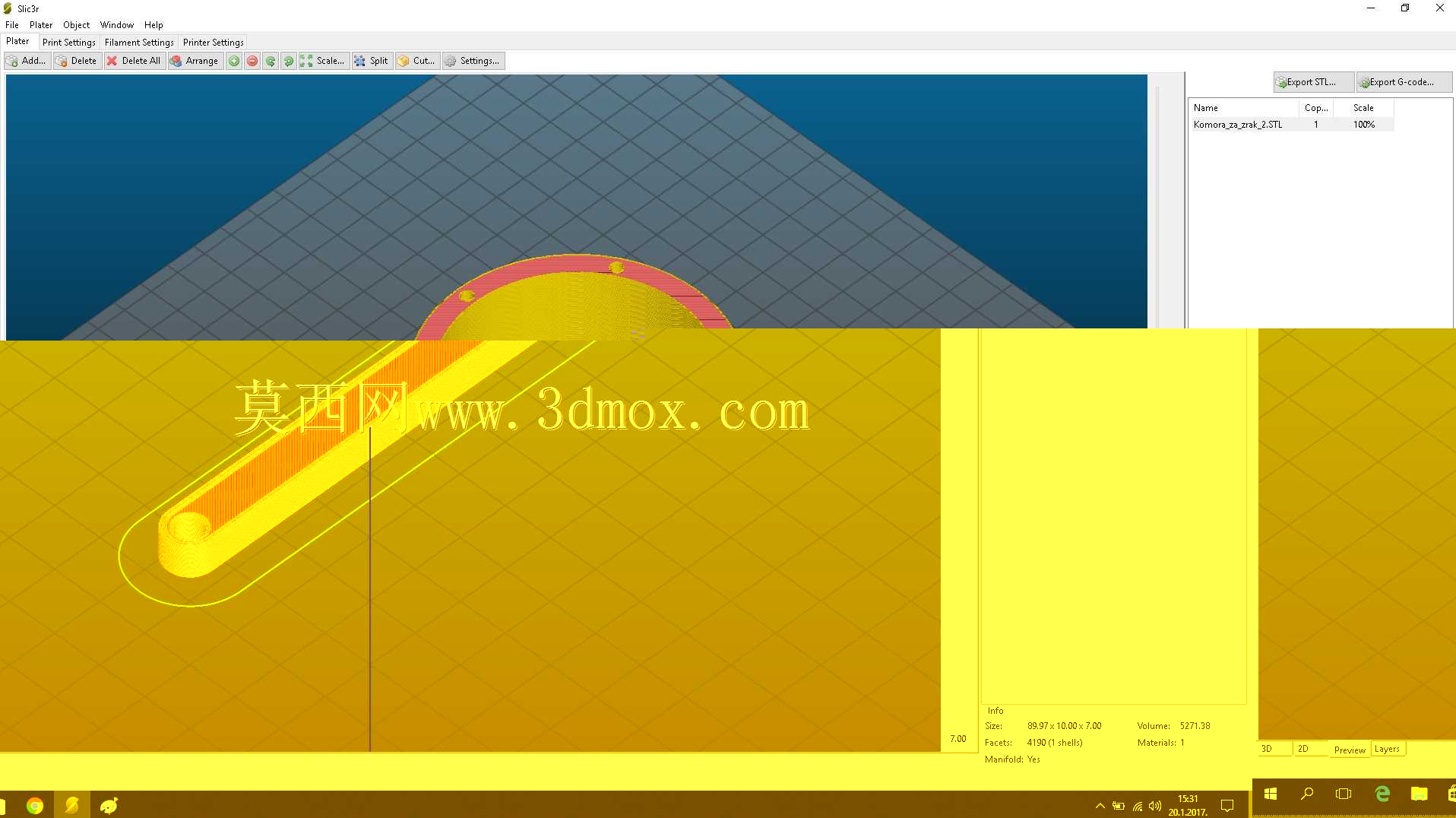Viewport: 1456px width, 818px height.
Task: Switch to the Filament Settings tab
Action: tap(139, 43)
